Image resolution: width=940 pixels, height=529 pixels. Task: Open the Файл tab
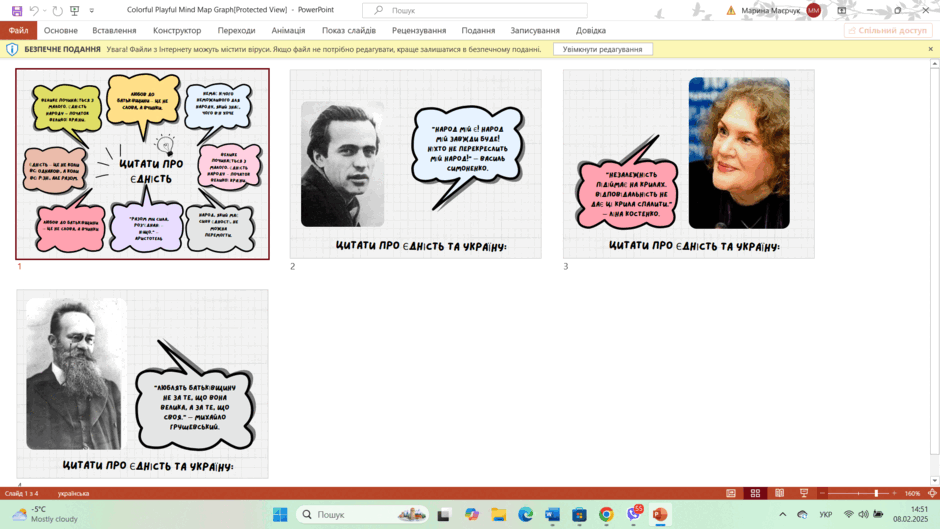[x=18, y=30]
